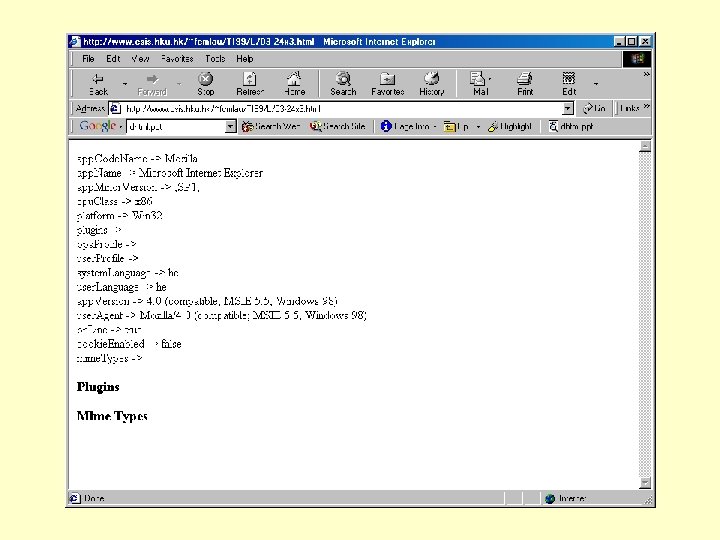Open the View menu
This screenshot has width=720, height=540.
pos(140,59)
